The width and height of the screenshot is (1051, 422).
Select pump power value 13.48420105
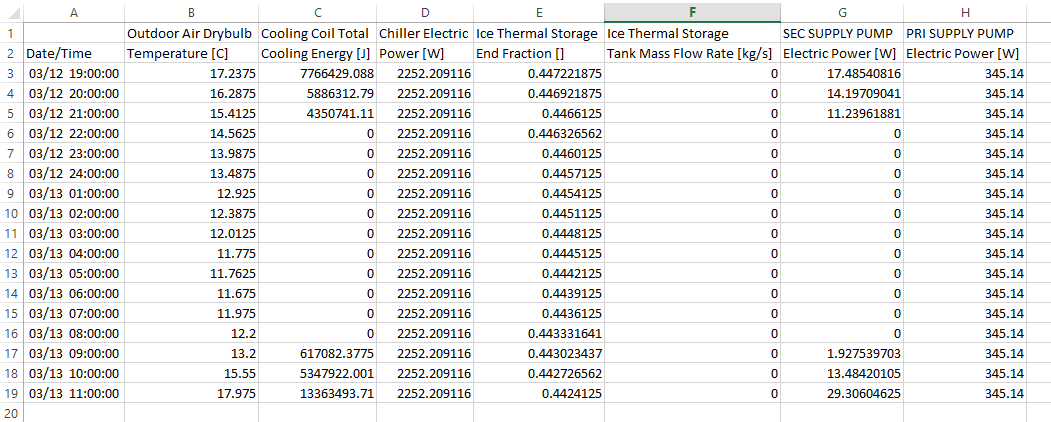pyautogui.click(x=841, y=373)
